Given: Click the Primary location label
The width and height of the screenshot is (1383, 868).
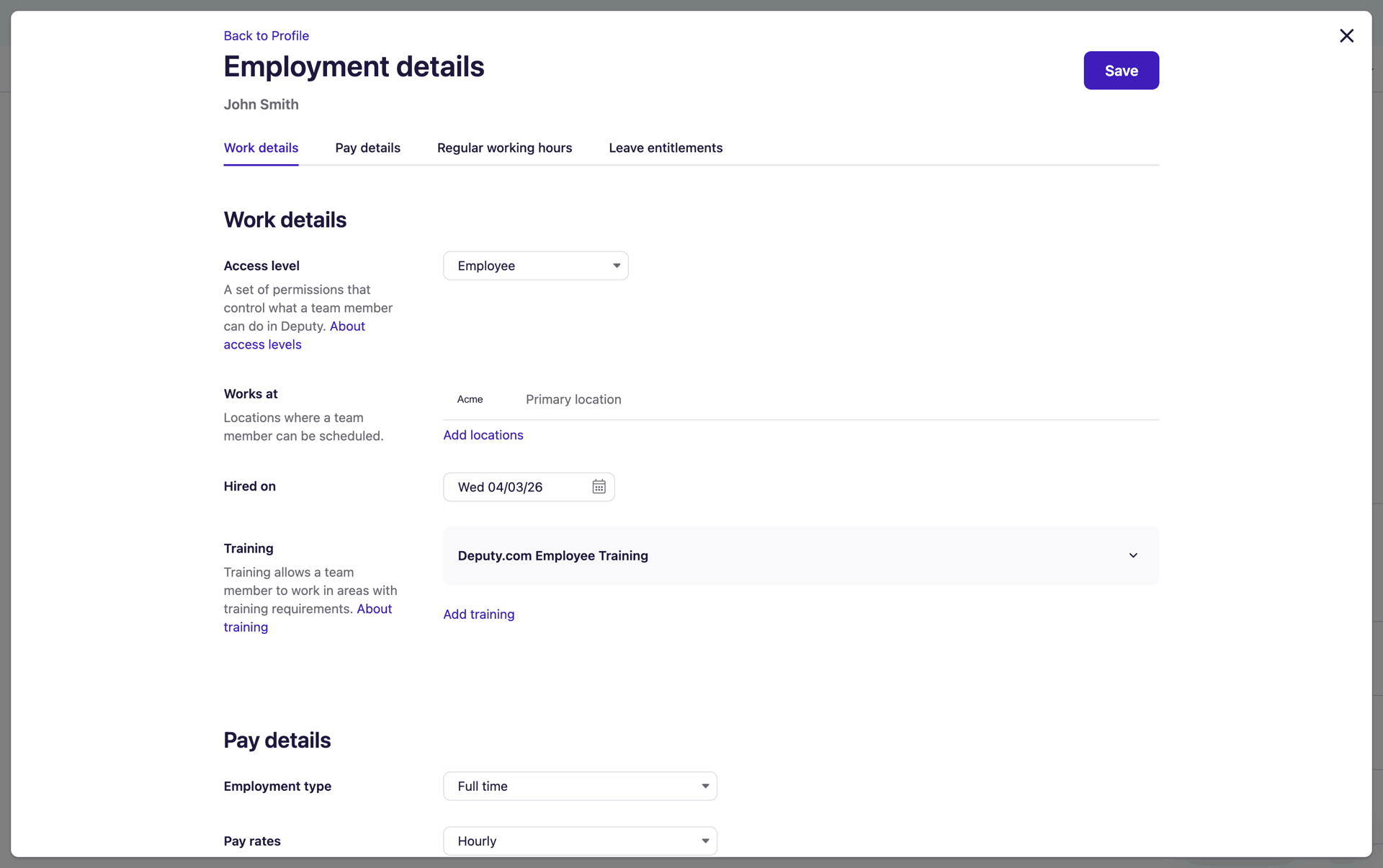Looking at the screenshot, I should pyautogui.click(x=573, y=399).
